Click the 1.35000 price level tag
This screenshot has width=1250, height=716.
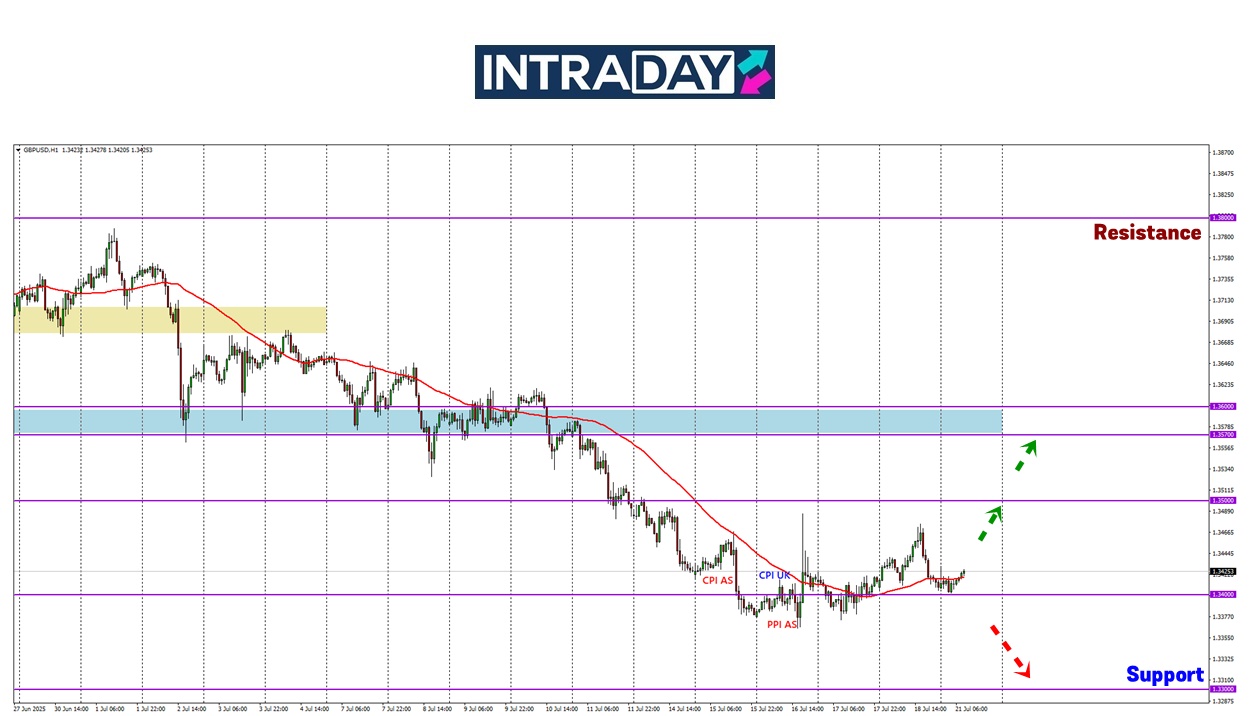coord(1222,500)
